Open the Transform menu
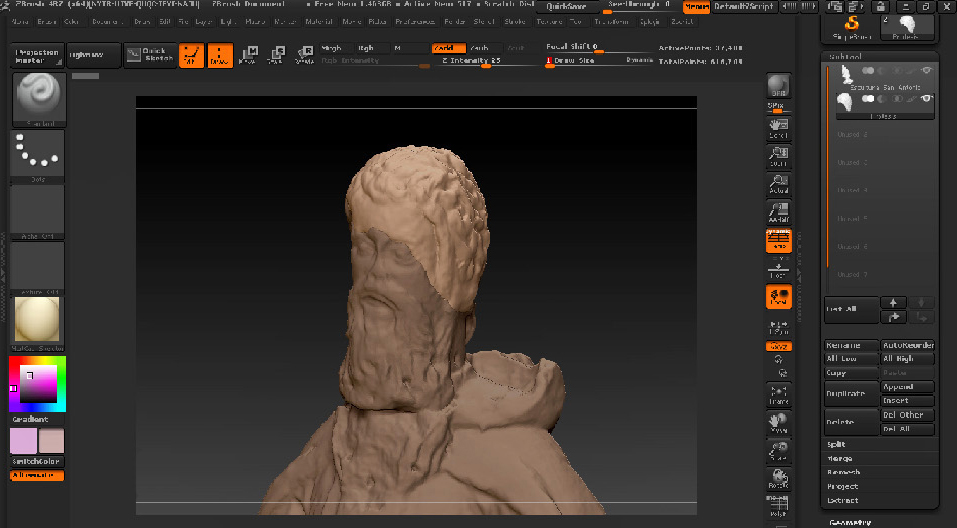The width and height of the screenshot is (957, 528). tap(611, 21)
